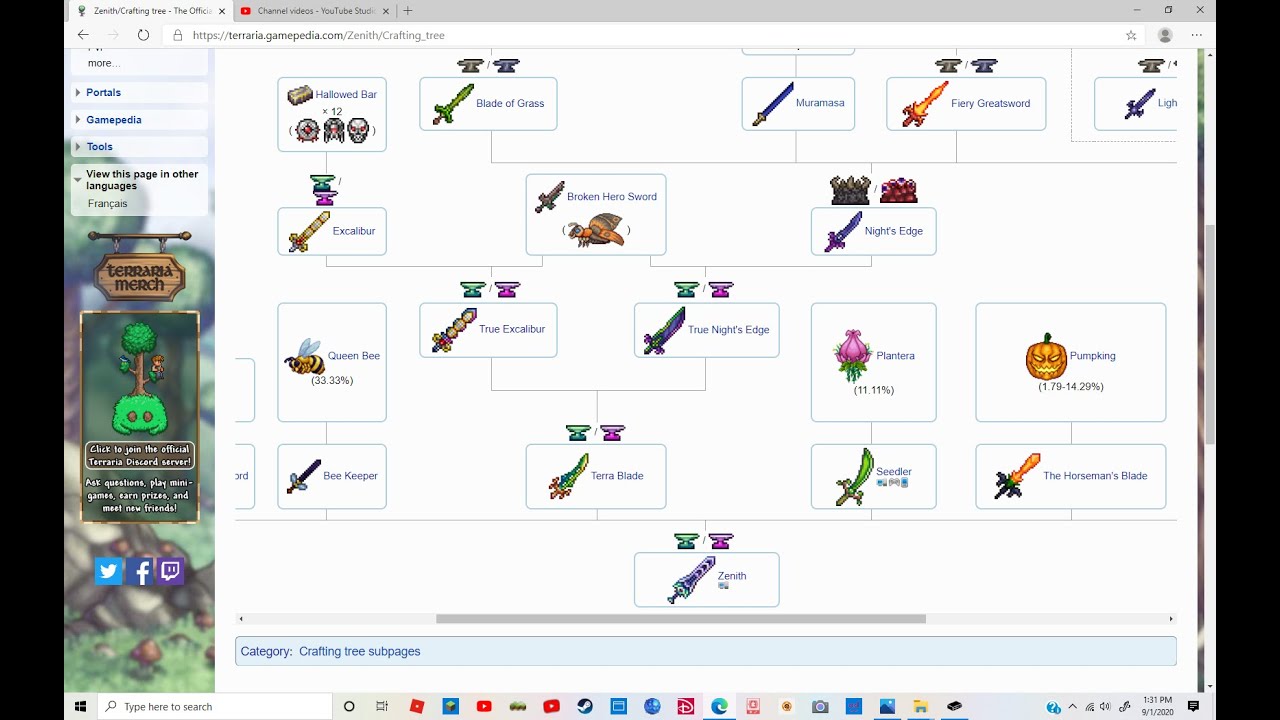Open File Explorer from the taskbar
Viewport: 1280px width, 720px height.
tap(921, 706)
